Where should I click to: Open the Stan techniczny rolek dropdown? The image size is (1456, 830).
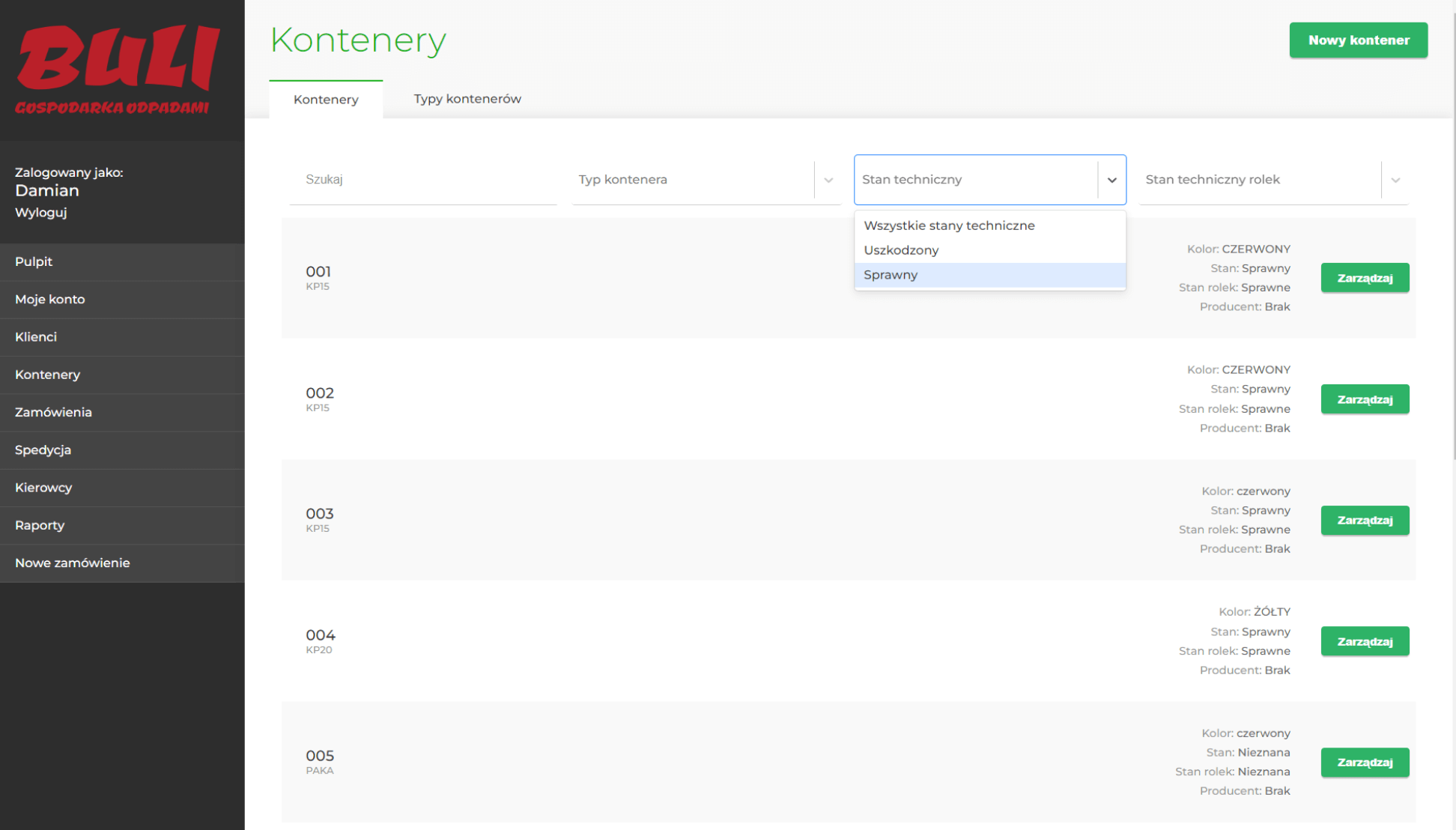pyautogui.click(x=1273, y=180)
